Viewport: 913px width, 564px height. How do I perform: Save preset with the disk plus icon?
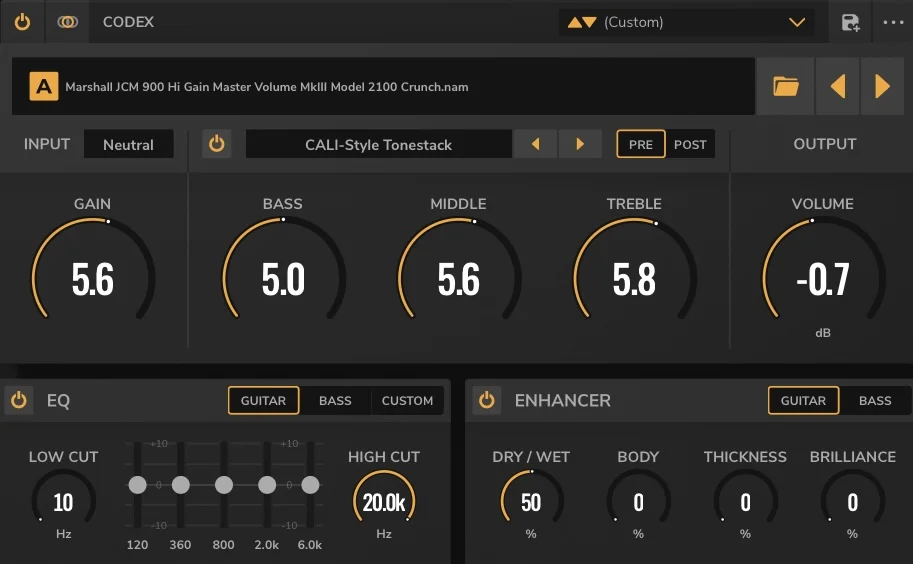click(851, 23)
